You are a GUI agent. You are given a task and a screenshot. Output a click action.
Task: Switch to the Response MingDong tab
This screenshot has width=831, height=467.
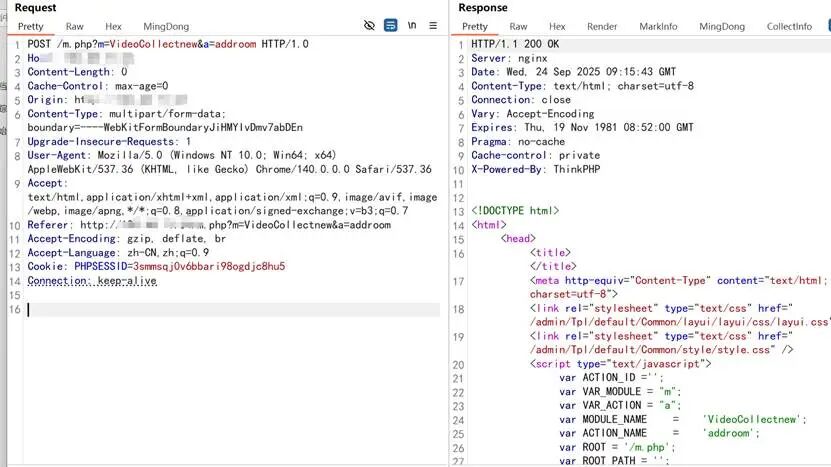pos(722,27)
